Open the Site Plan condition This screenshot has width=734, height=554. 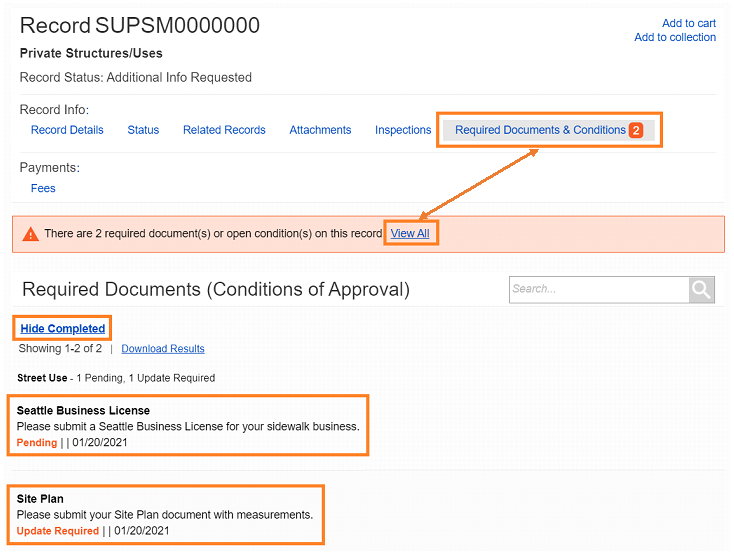coord(40,498)
